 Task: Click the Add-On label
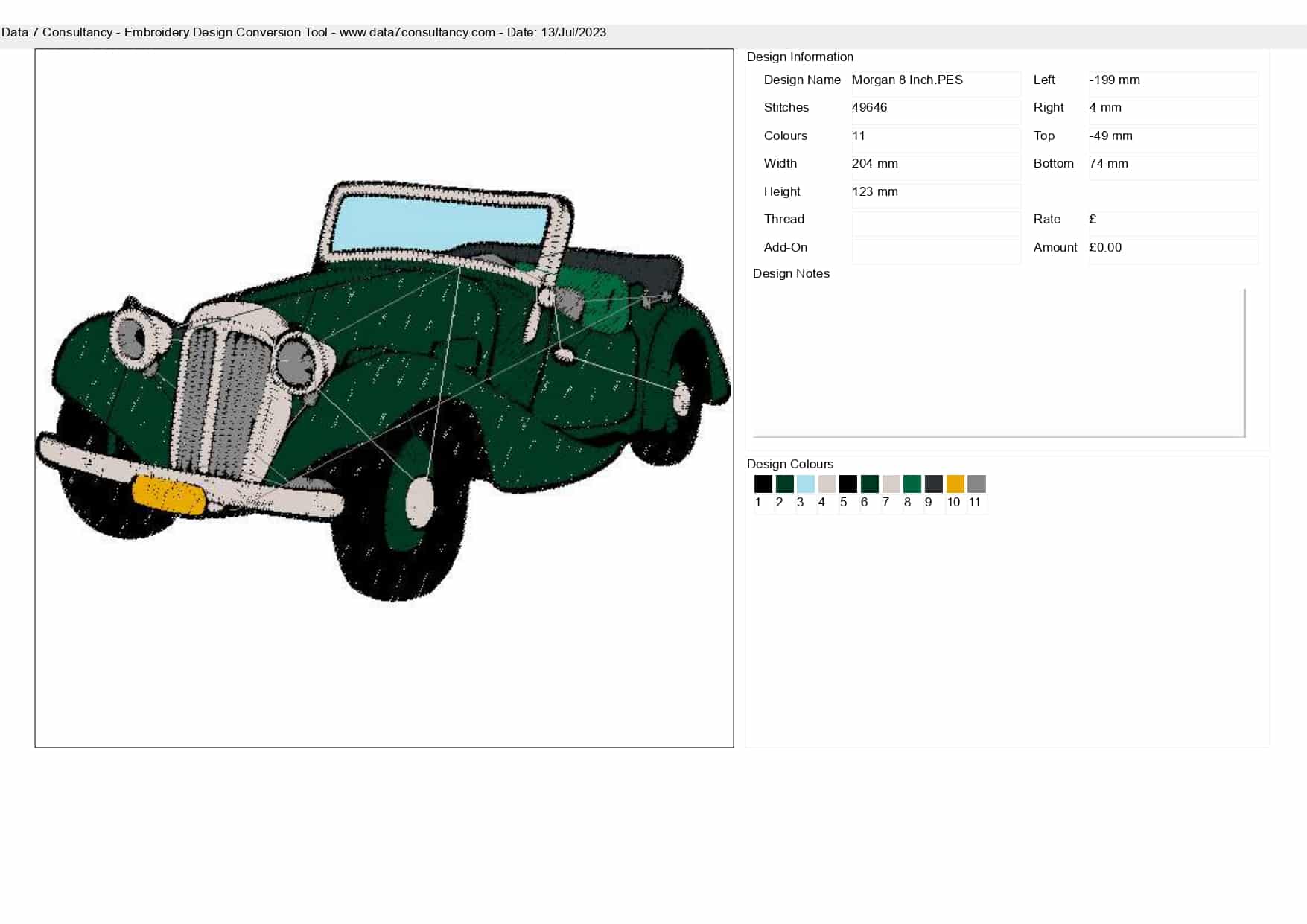pyautogui.click(x=786, y=247)
